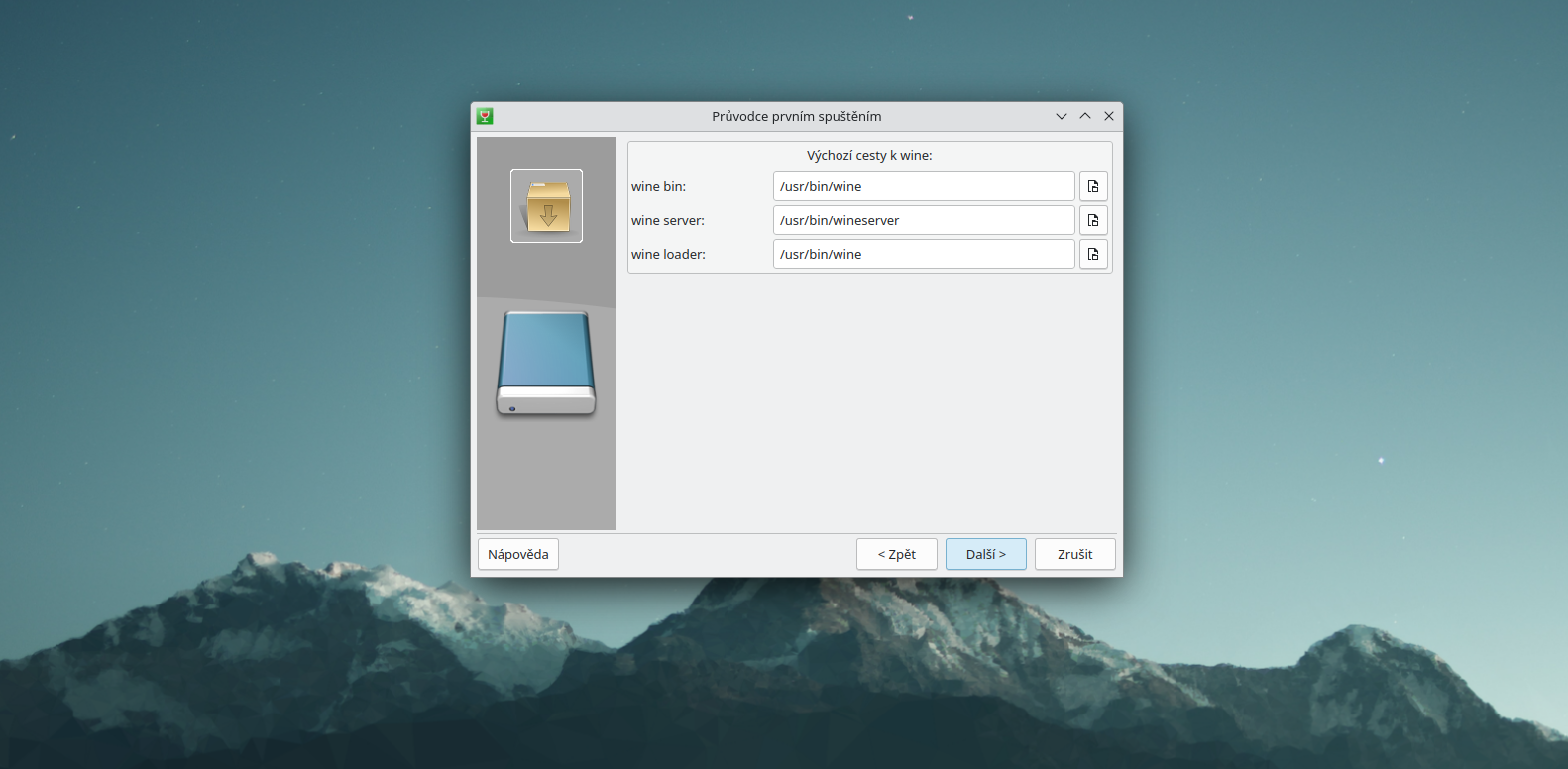Edit the wine server path field
This screenshot has width=1568, height=769.
tap(924, 220)
